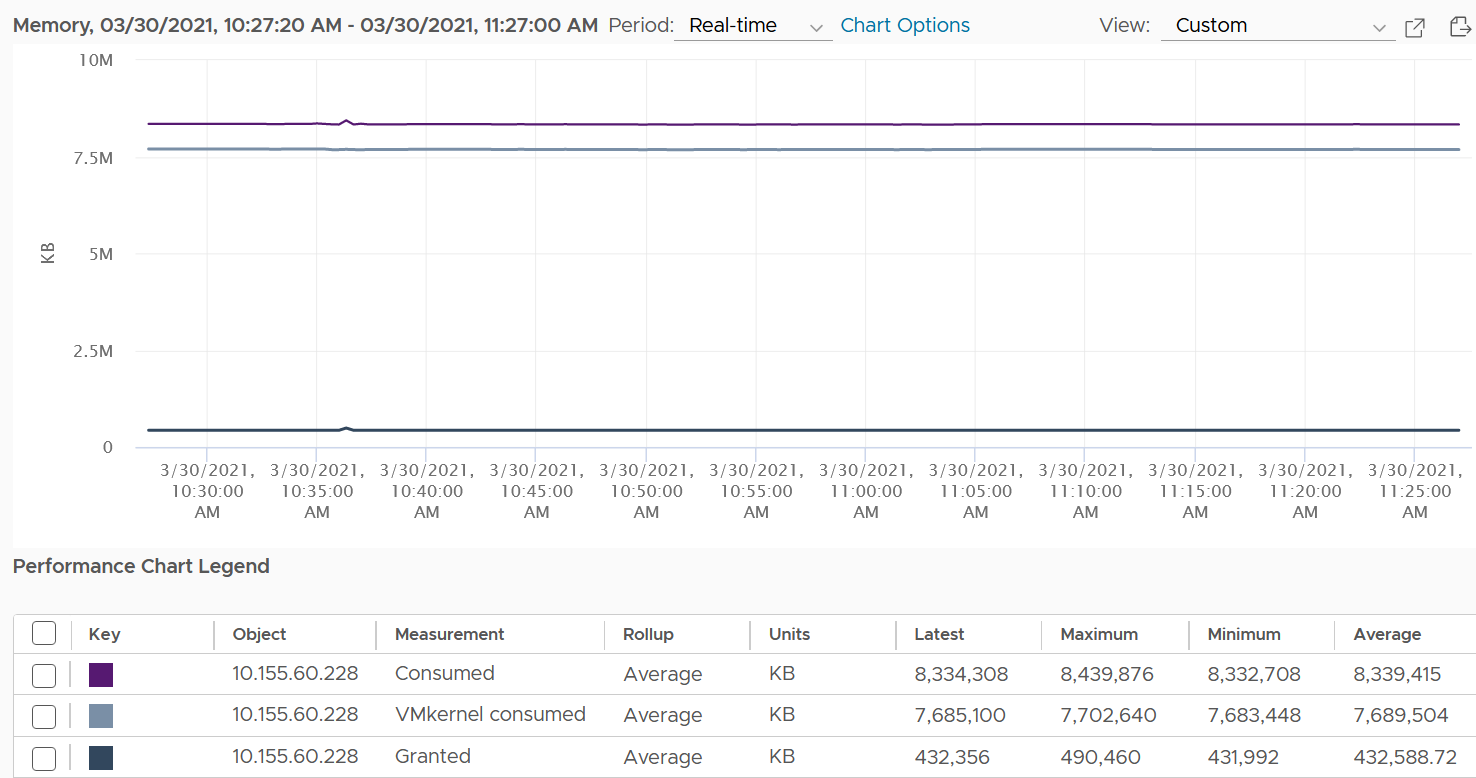Open chart in new window icon

[1415, 27]
